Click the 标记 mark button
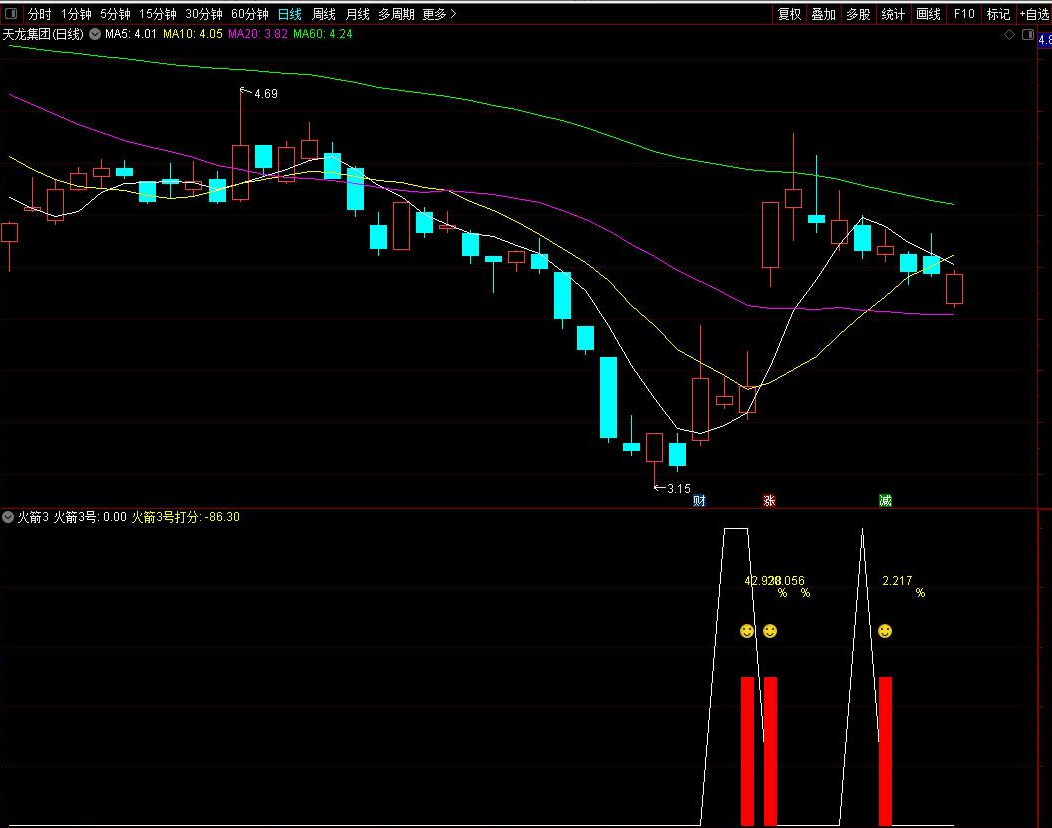This screenshot has width=1052, height=828. click(998, 14)
